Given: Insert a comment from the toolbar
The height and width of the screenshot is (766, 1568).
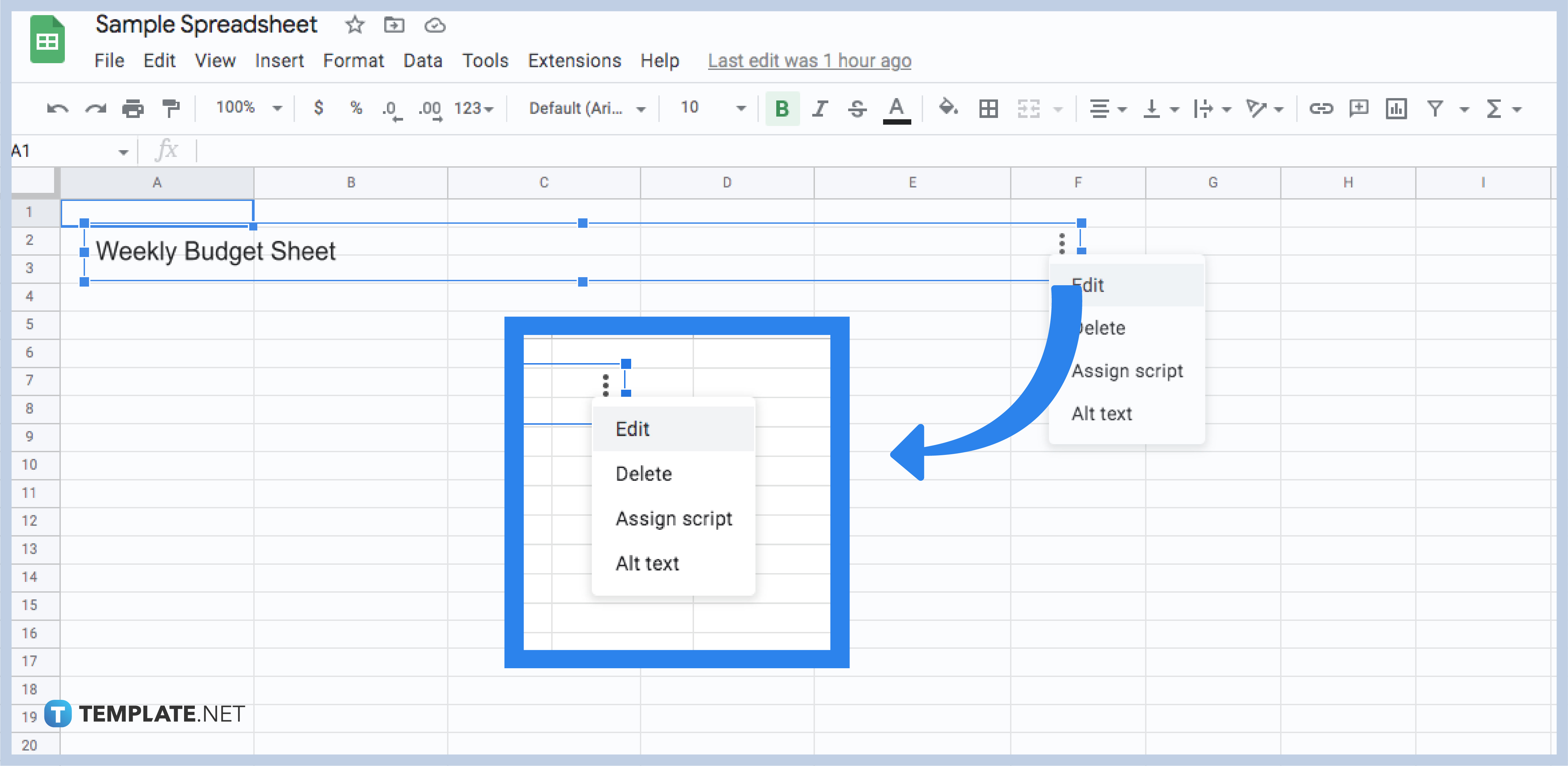Looking at the screenshot, I should (1359, 109).
